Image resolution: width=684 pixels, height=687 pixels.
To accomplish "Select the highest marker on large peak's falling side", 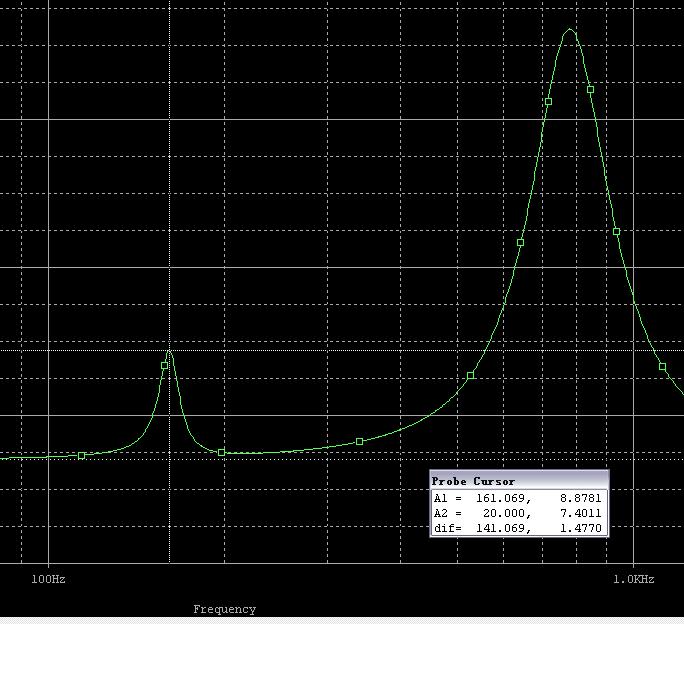I will pos(591,90).
